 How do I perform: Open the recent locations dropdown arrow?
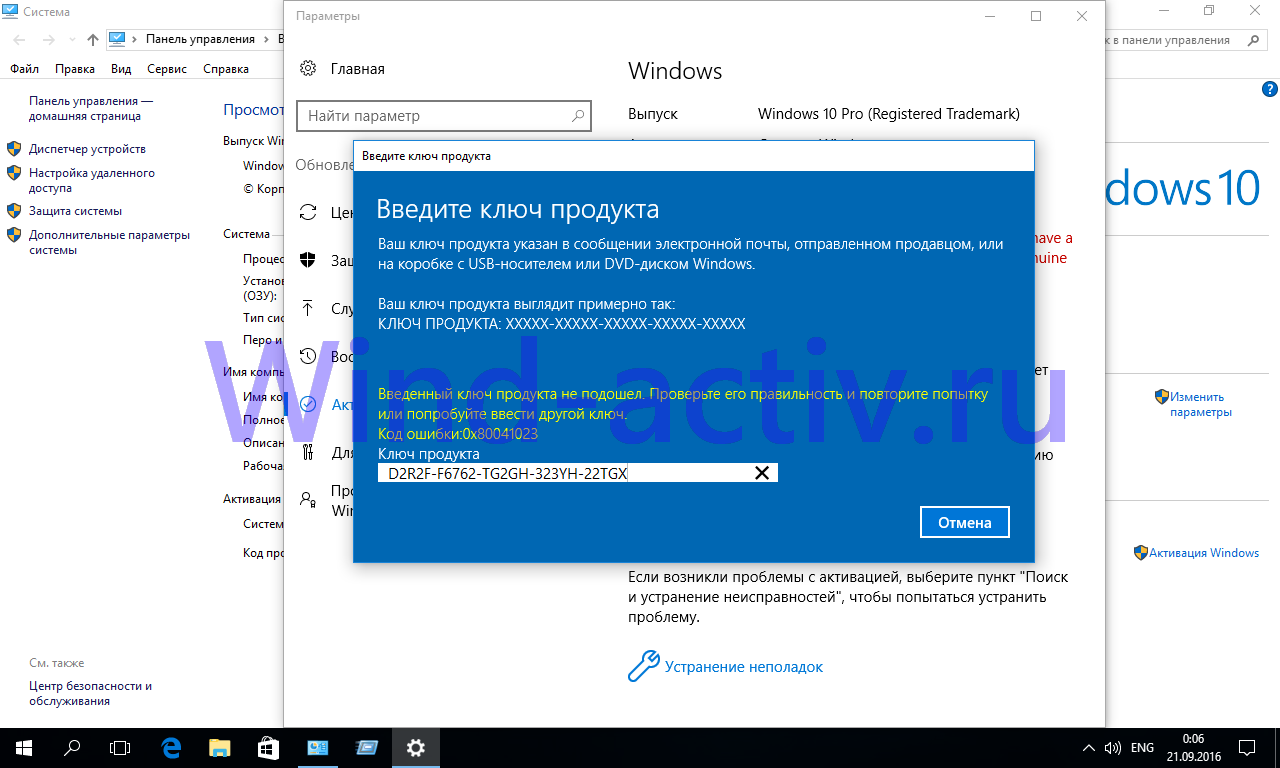coord(71,40)
